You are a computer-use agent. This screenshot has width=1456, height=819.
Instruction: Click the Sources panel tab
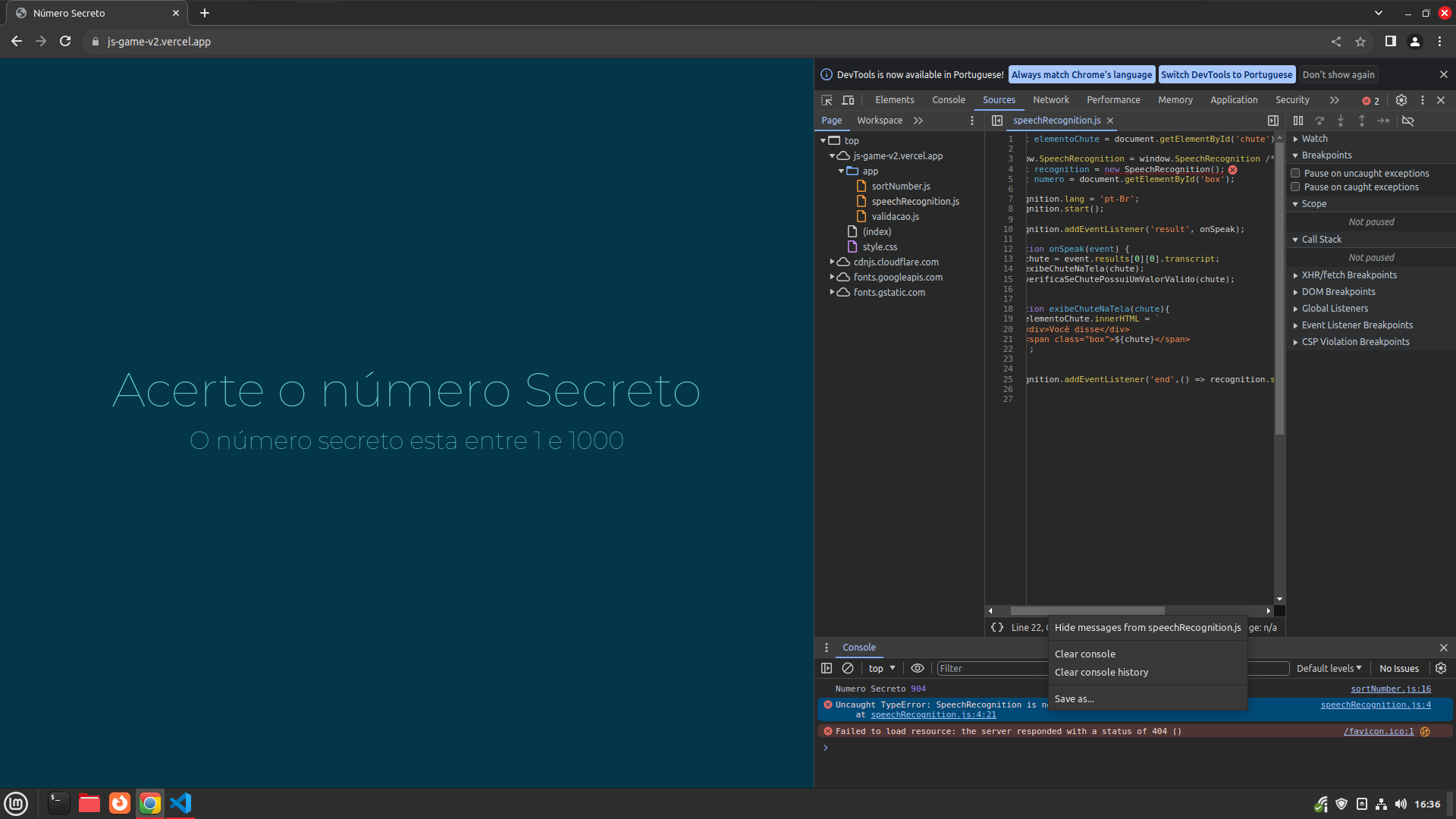[998, 99]
